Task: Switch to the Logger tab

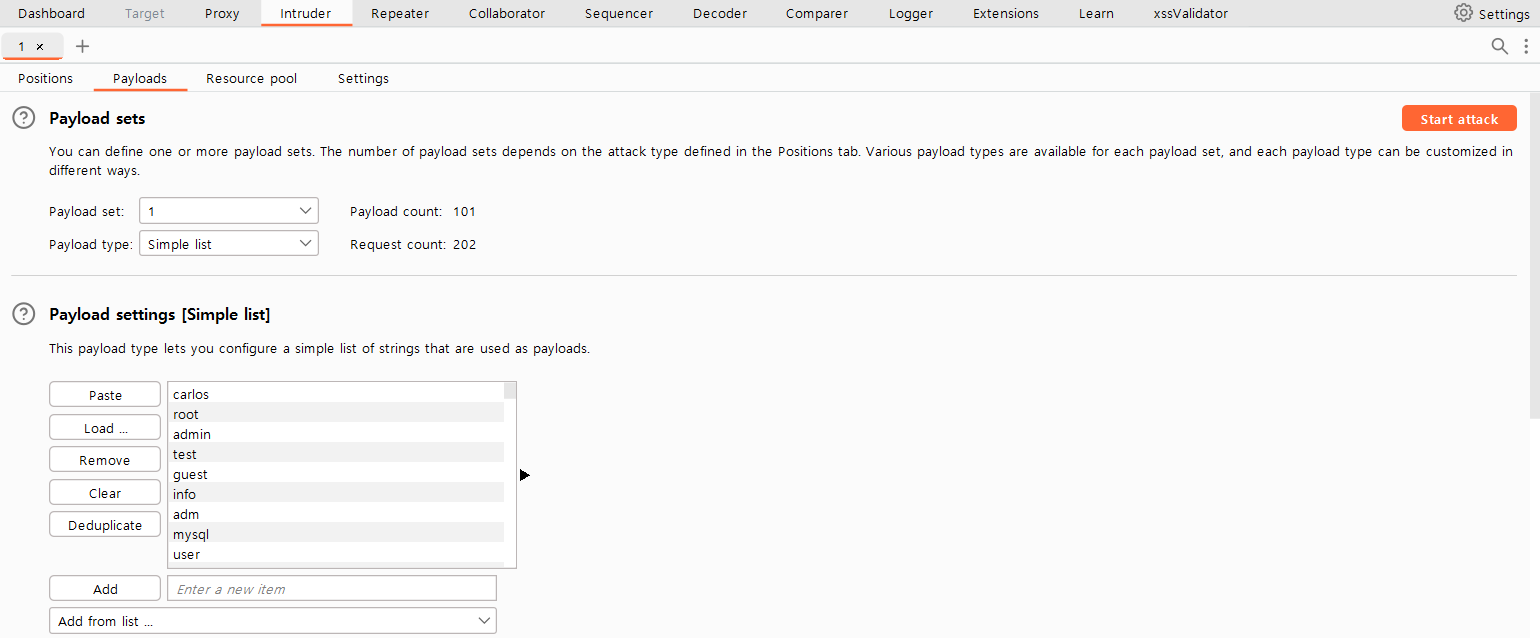Action: point(911,13)
